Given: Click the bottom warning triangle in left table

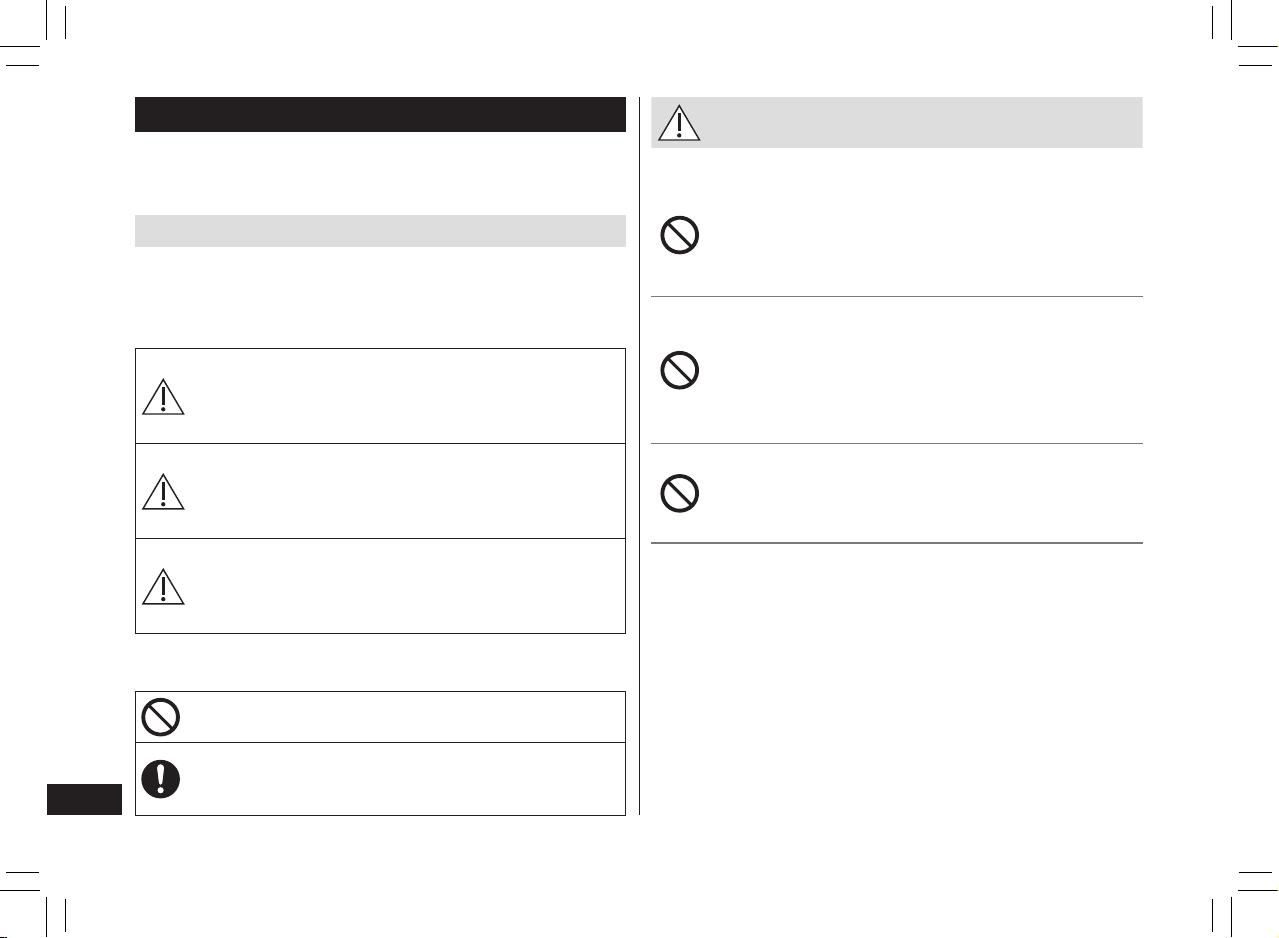Looking at the screenshot, I should (x=163, y=585).
